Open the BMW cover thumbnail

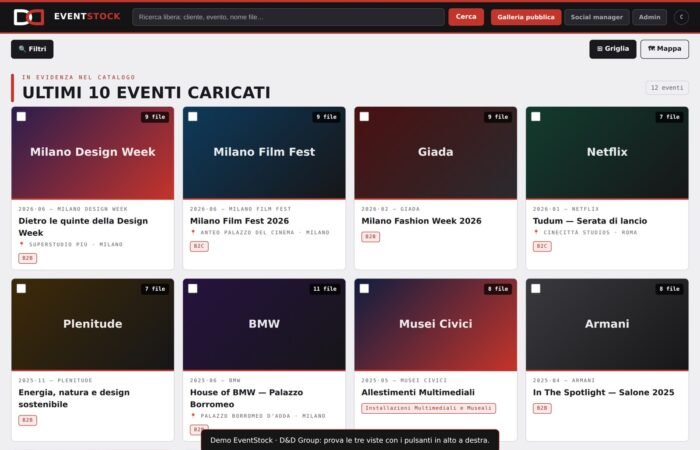click(264, 325)
